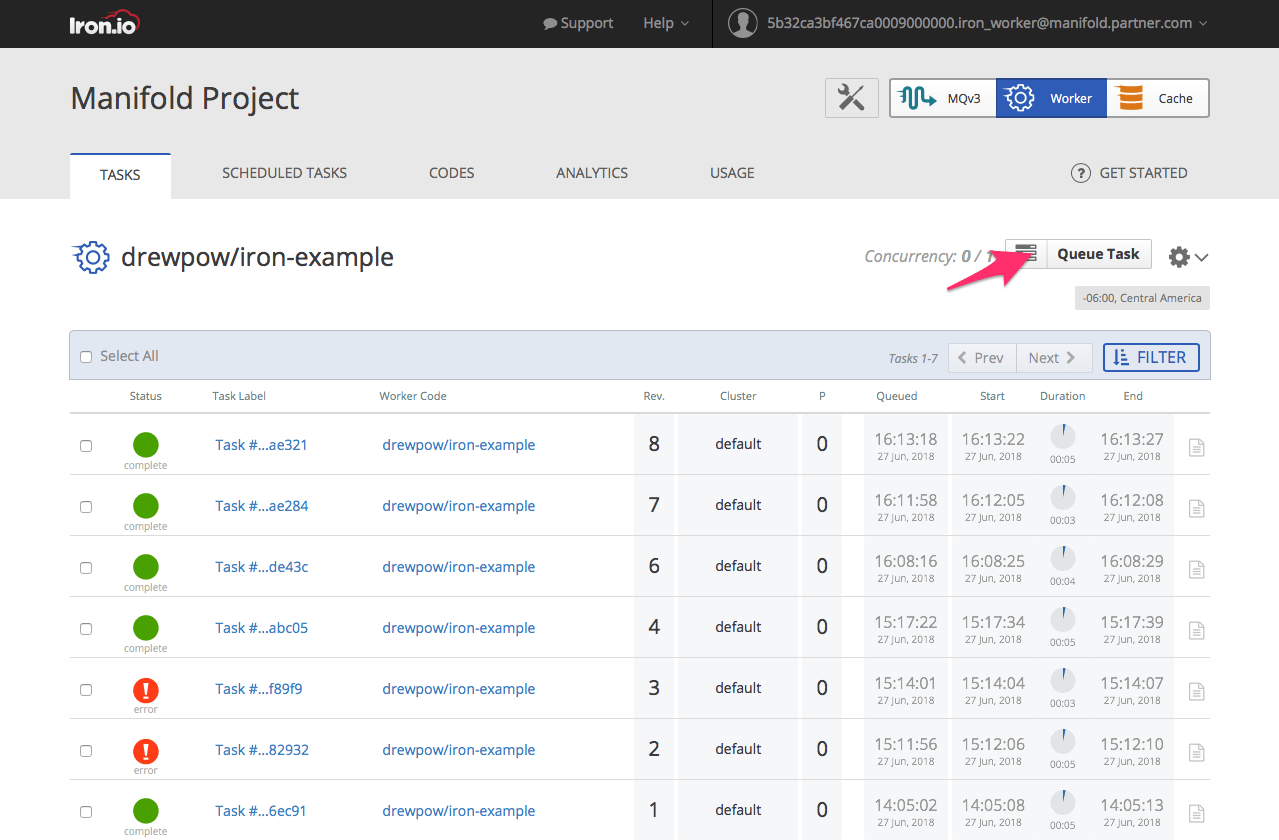Screen dimensions: 1279x840
Task: Open log document icon for Task #...ae284
Action: 1196,509
